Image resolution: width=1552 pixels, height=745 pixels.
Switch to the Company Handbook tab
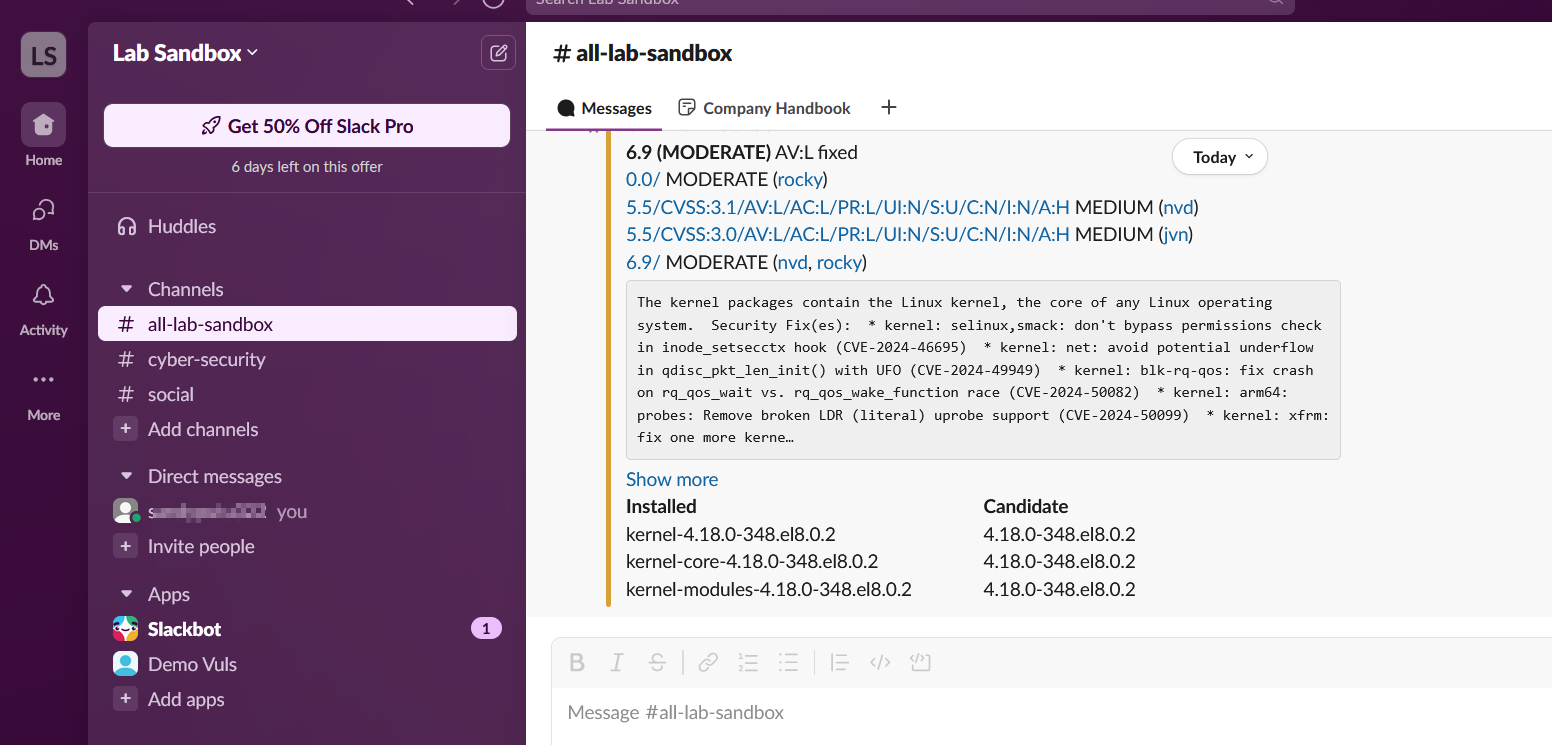point(765,108)
